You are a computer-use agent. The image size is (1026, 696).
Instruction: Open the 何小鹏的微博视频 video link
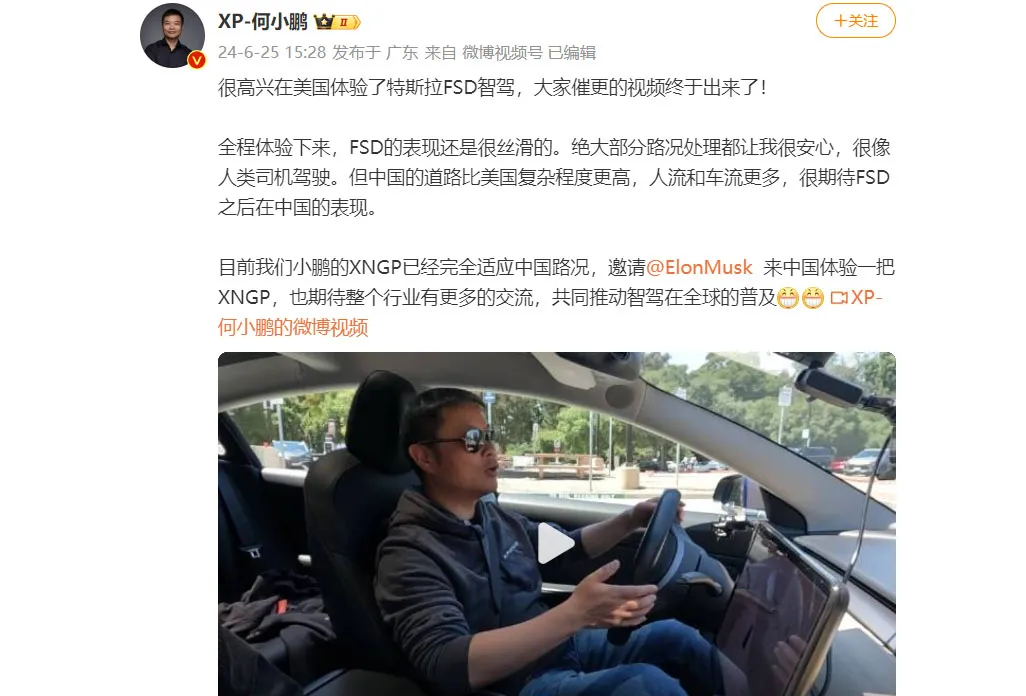click(x=293, y=327)
